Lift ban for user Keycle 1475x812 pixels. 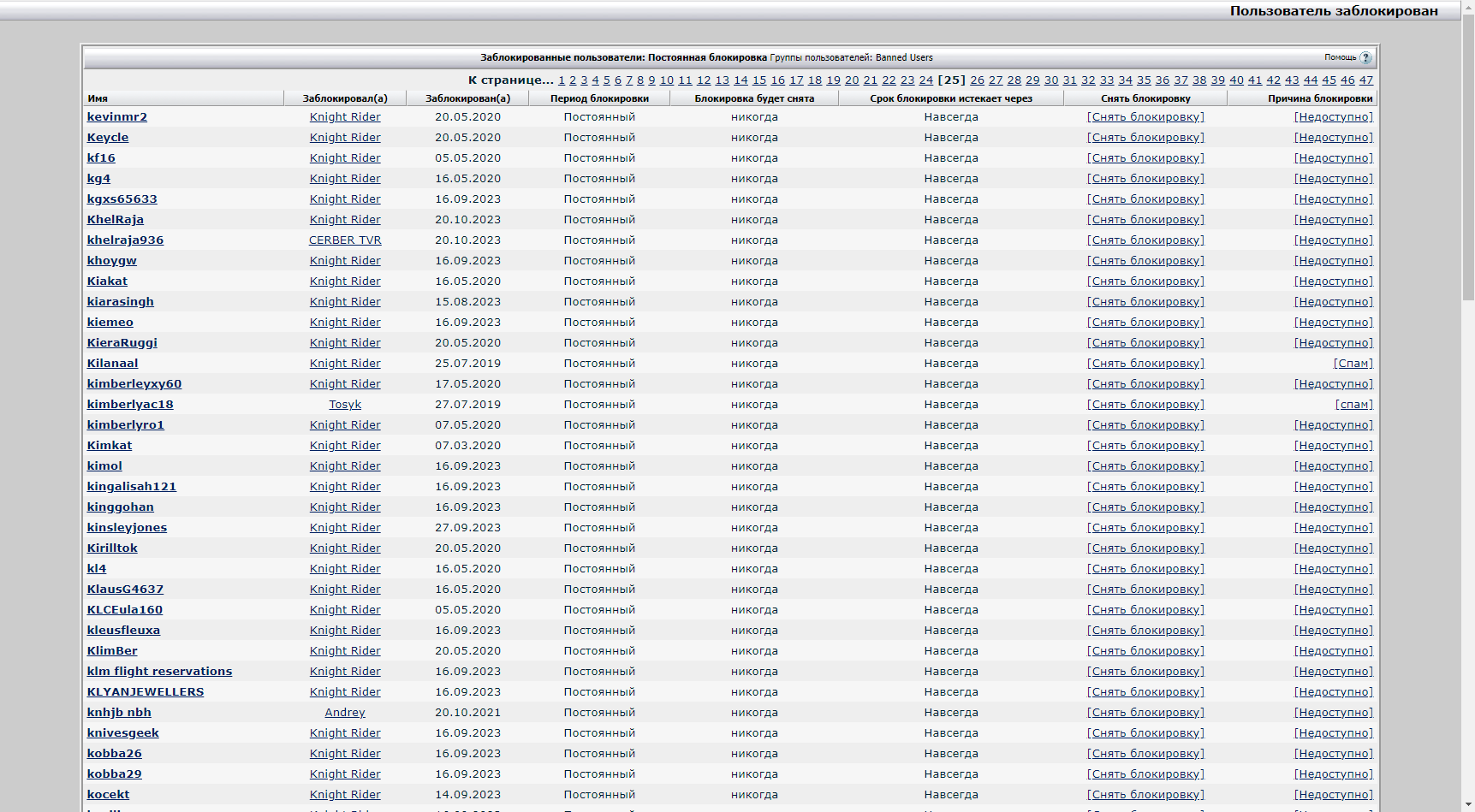click(1145, 138)
